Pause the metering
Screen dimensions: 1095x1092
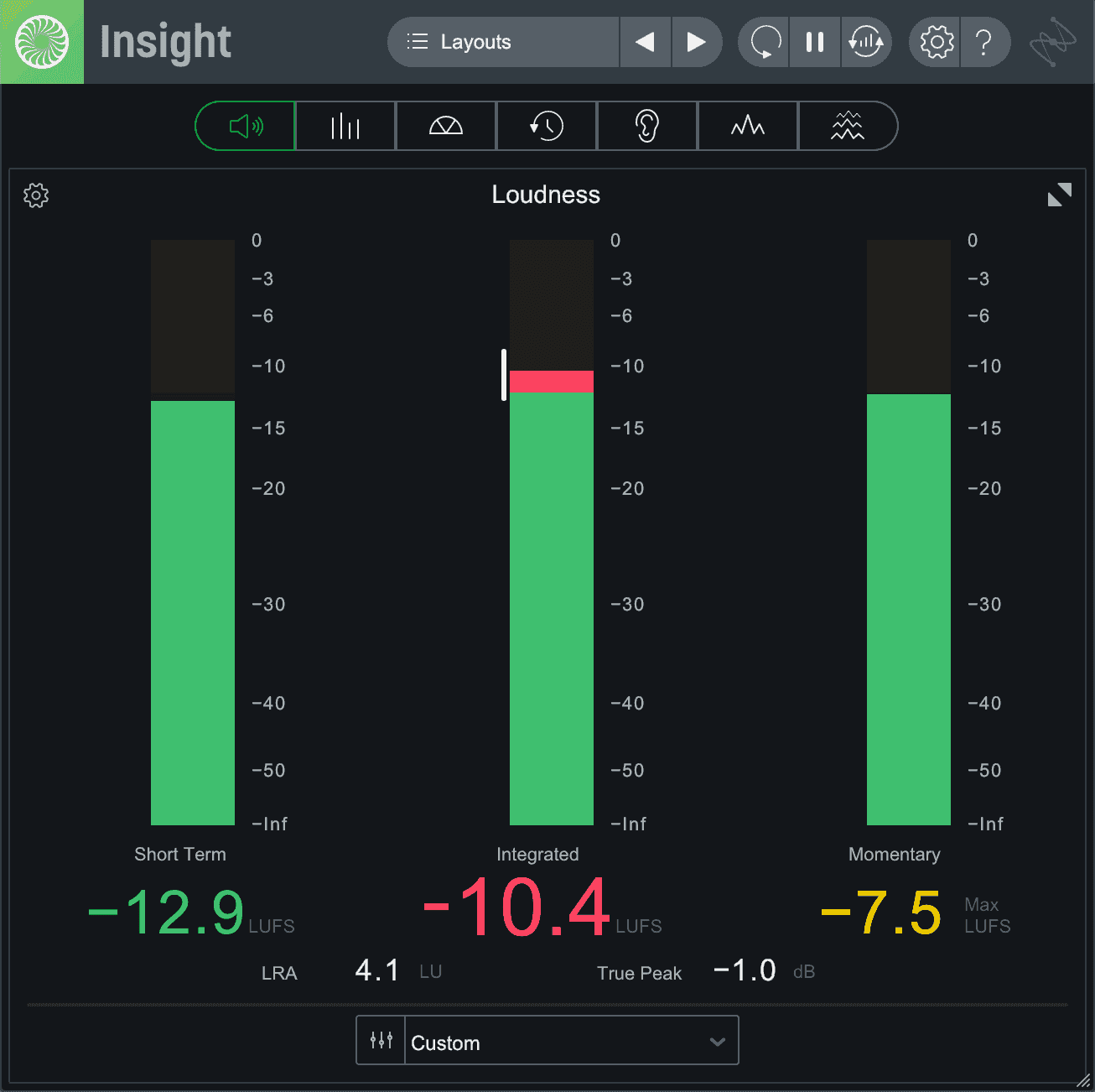[x=815, y=42]
